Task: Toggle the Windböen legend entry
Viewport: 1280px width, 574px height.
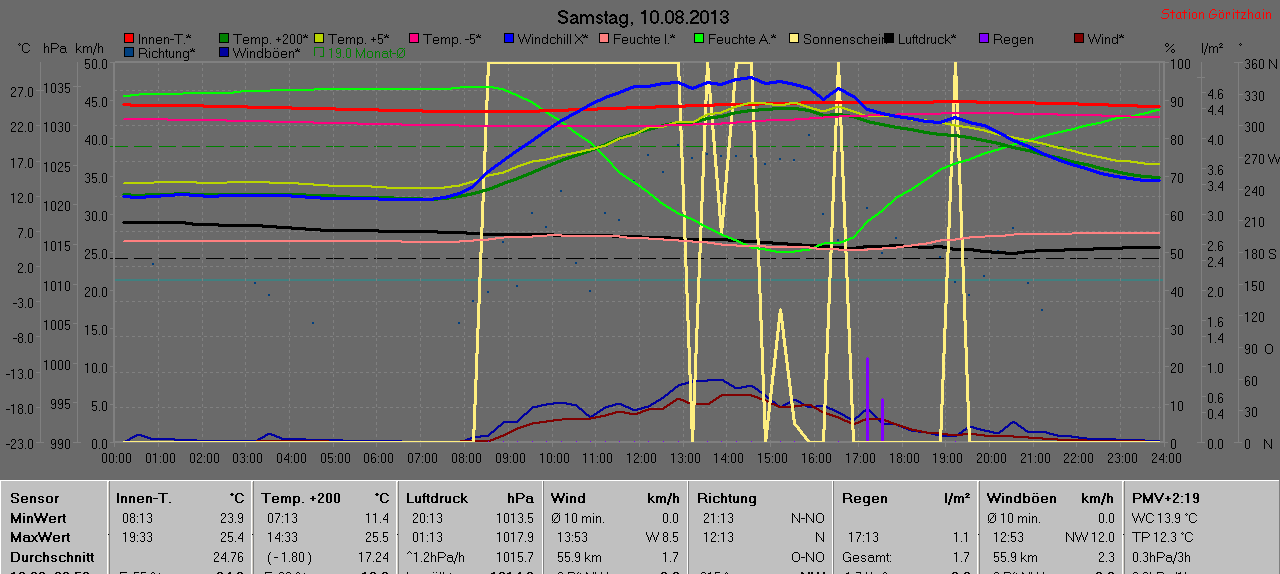Action: click(x=224, y=53)
